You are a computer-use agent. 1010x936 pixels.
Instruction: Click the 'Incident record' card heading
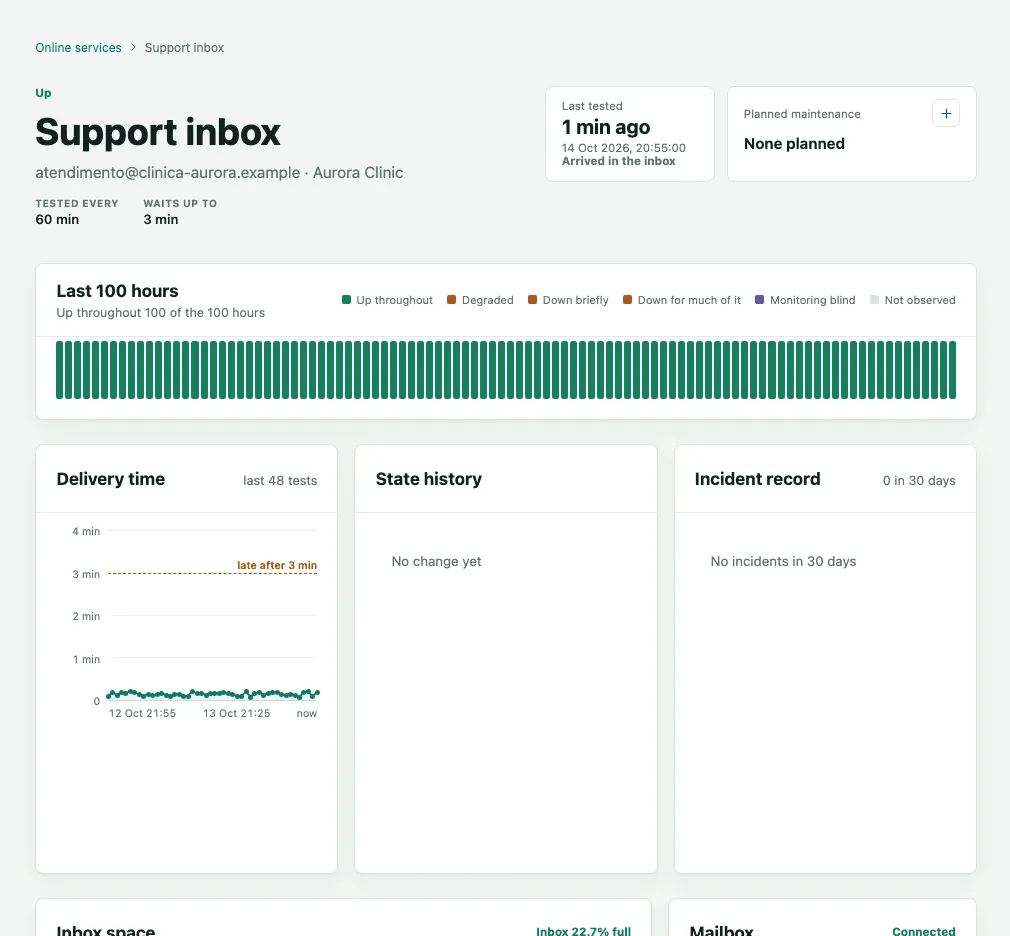coord(758,479)
